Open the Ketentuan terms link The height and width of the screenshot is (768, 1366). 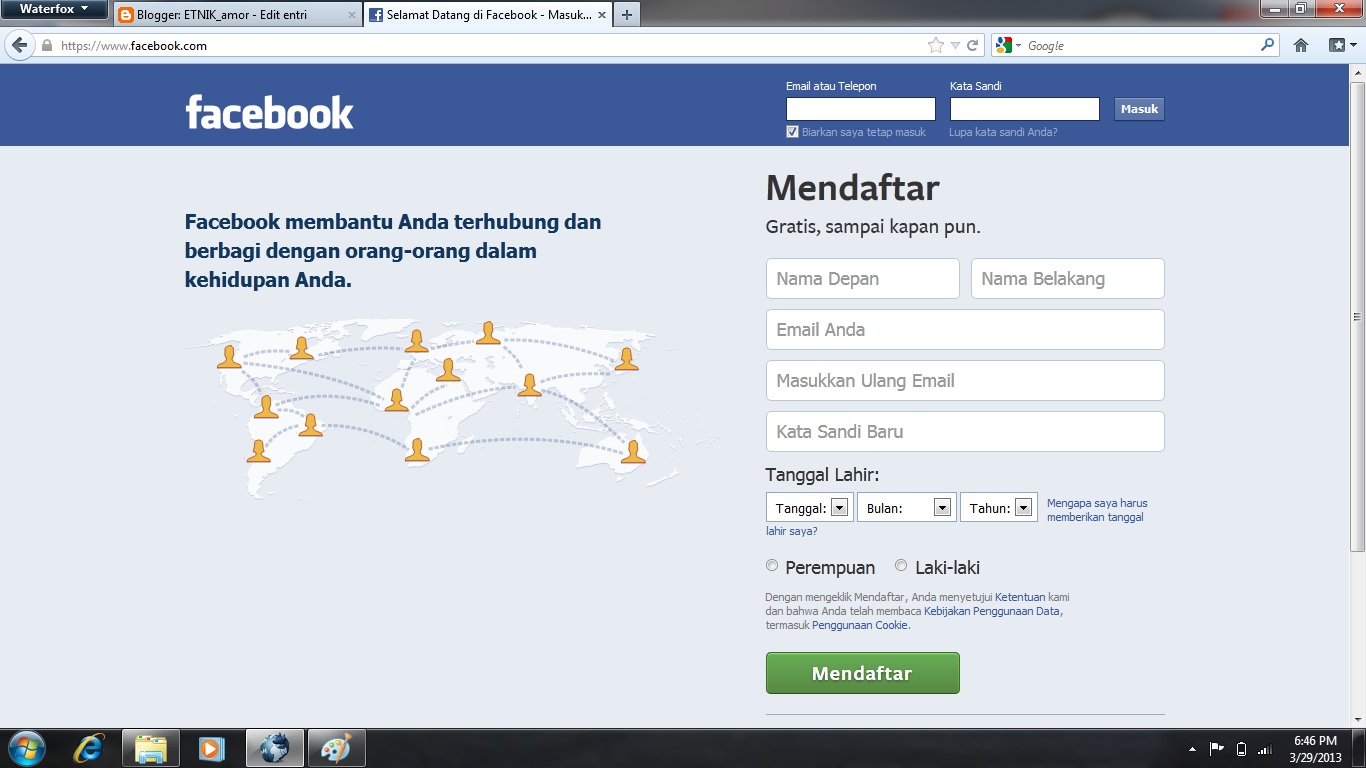point(1020,597)
